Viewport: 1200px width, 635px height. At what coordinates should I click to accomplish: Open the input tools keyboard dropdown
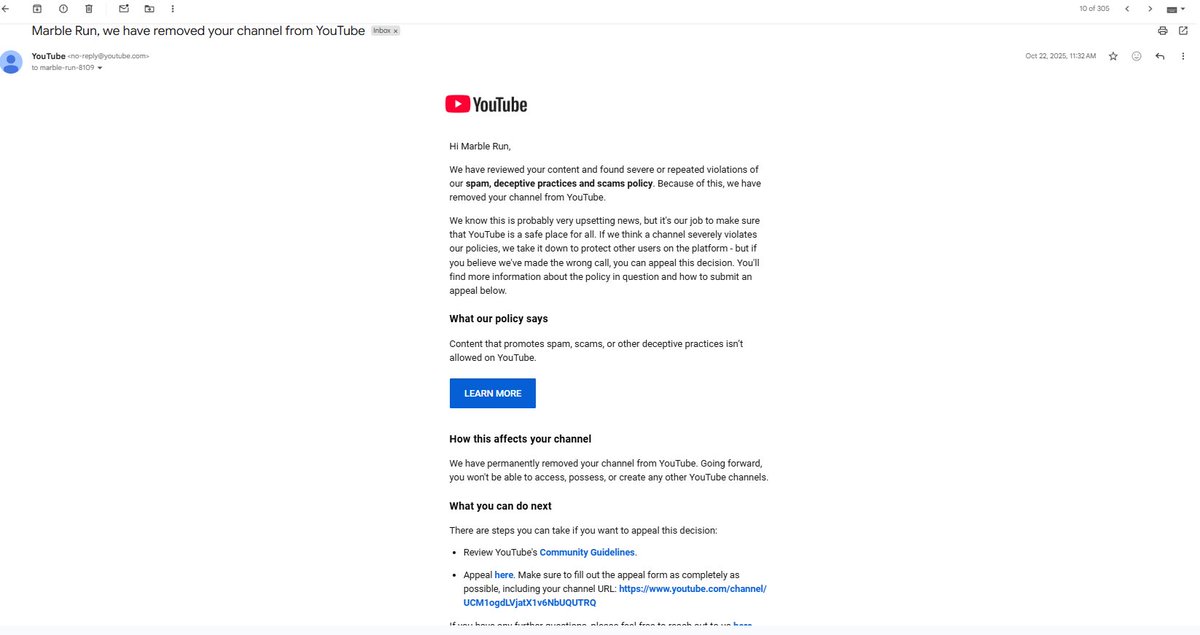tap(1177, 8)
